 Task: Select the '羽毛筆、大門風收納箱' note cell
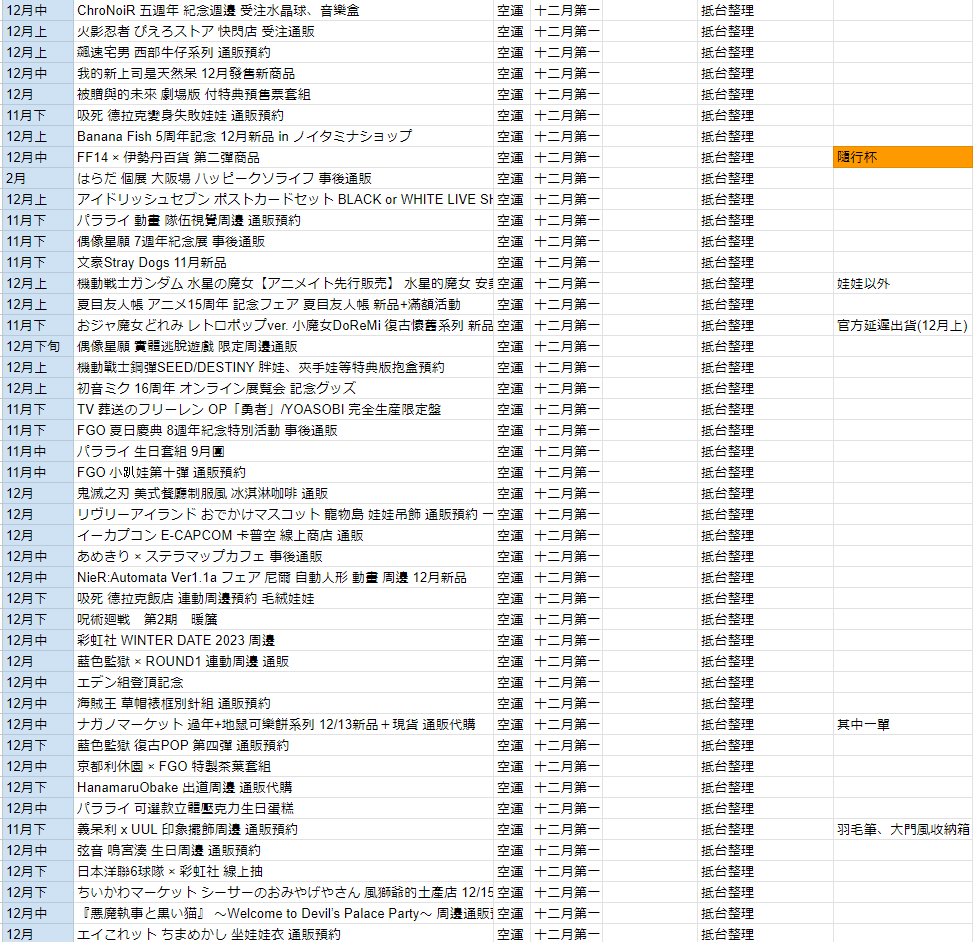[903, 829]
